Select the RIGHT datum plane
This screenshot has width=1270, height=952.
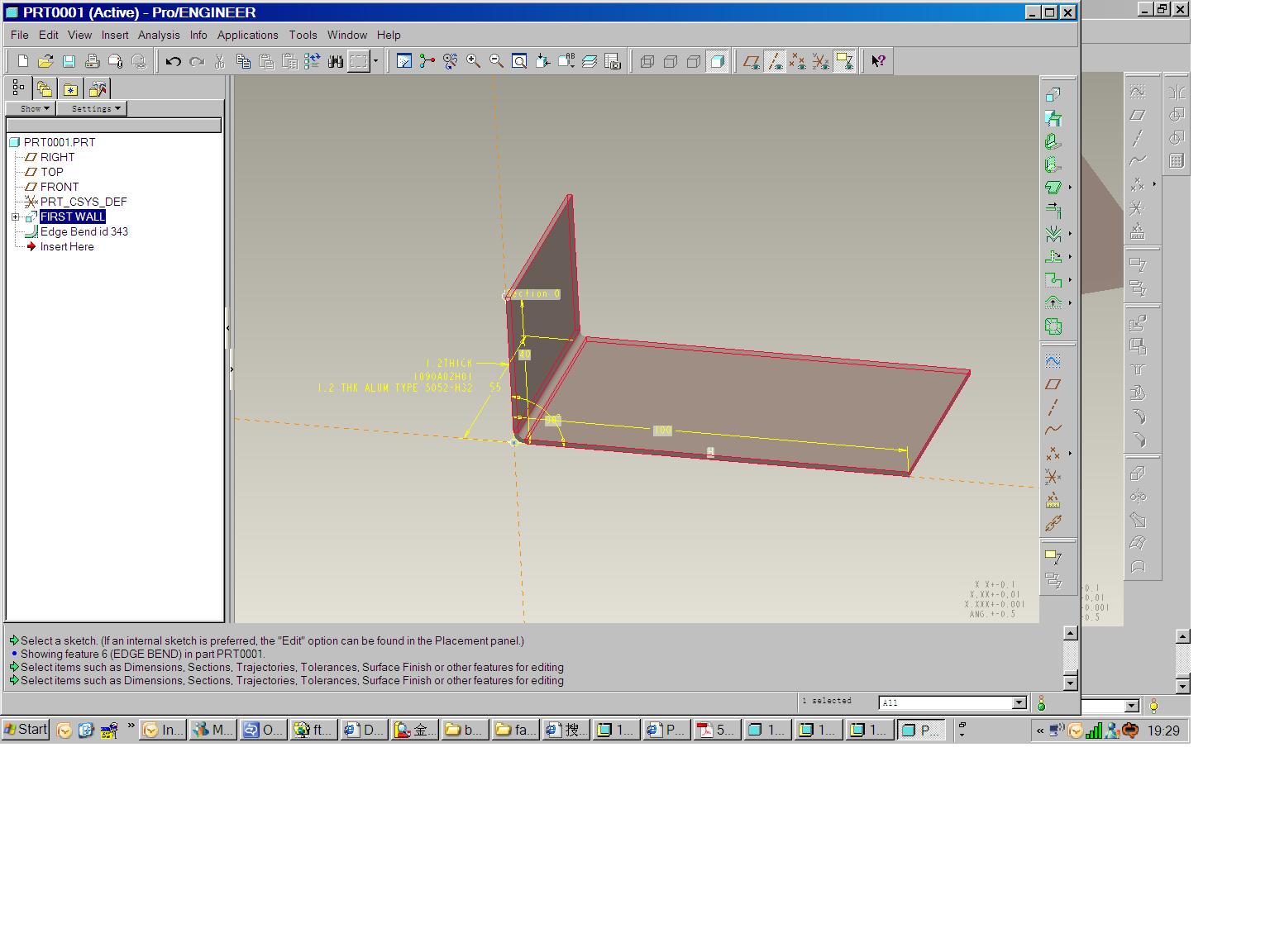click(57, 157)
